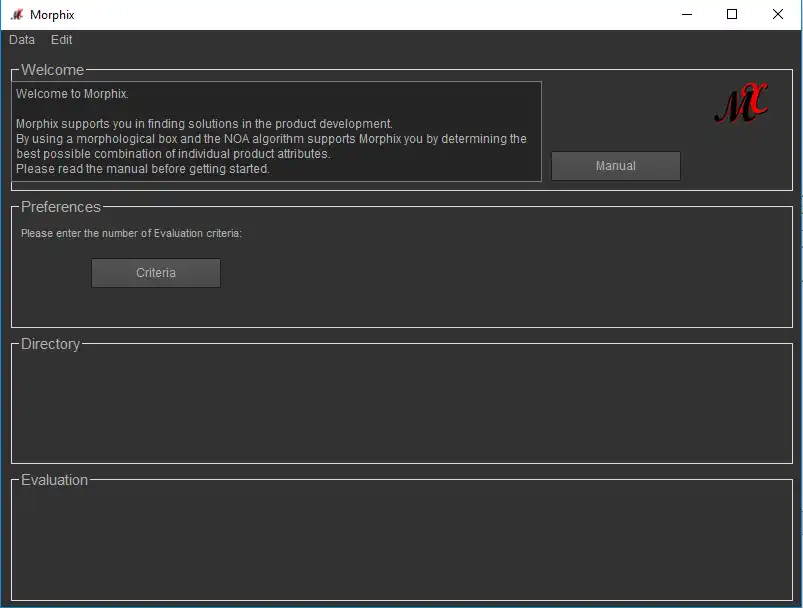Click the Criteria button
Viewport: 803px width, 608px height.
tap(156, 273)
